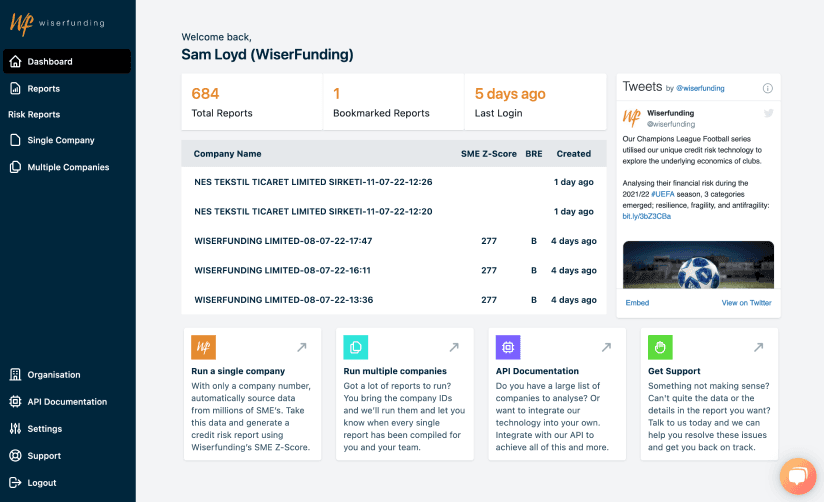The image size is (824, 502).
Task: Click Wiserfunding account name in tweet
Action: [670, 113]
